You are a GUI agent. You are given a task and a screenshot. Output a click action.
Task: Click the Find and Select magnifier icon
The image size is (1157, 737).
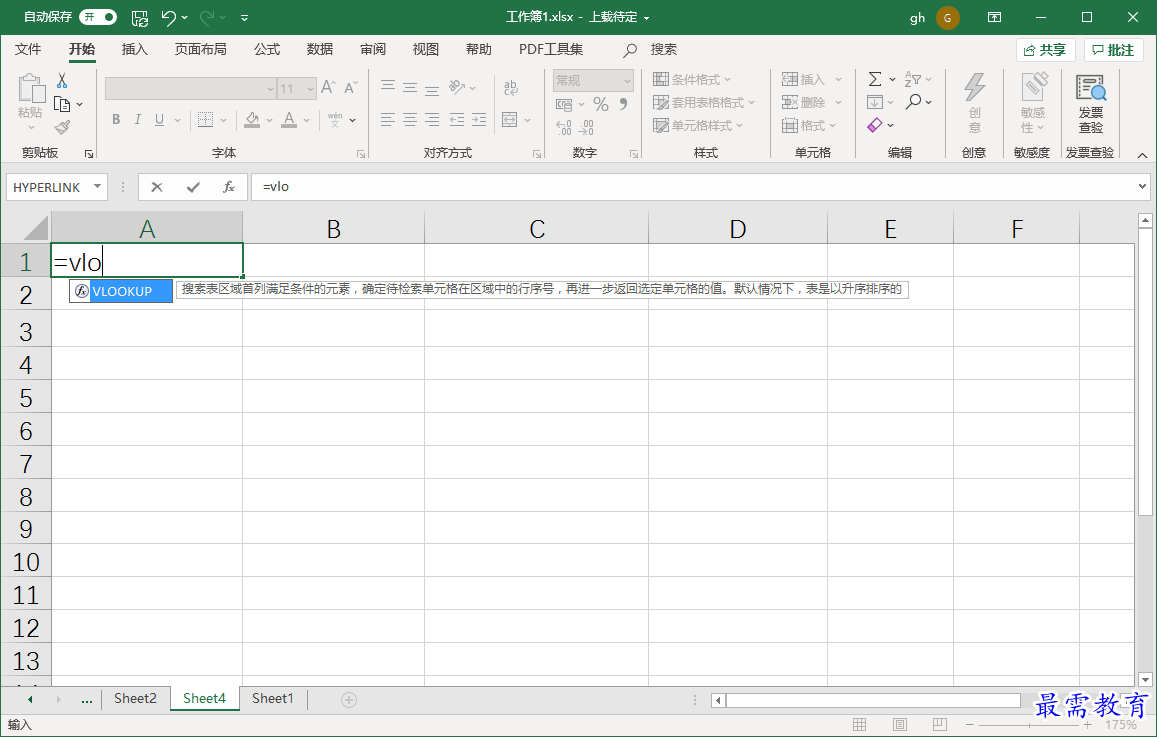point(914,102)
